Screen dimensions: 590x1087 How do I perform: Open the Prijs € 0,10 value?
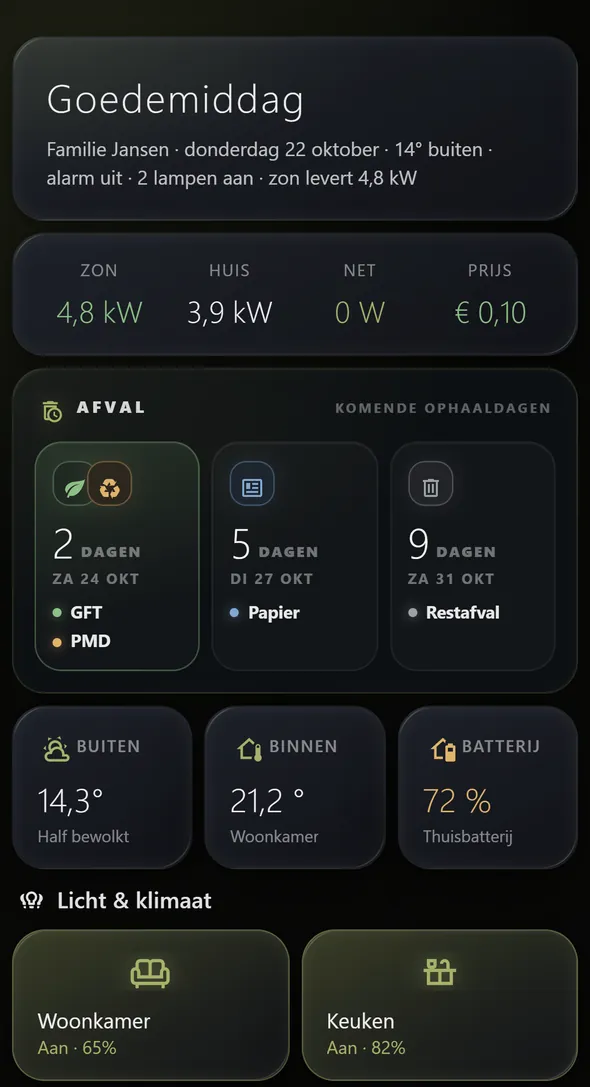[490, 312]
